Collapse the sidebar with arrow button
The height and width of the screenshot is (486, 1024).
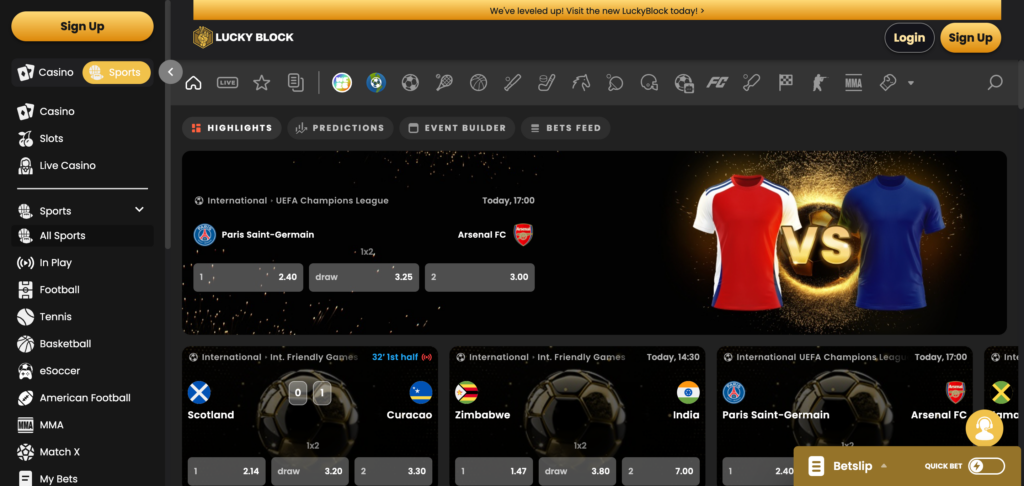(170, 72)
